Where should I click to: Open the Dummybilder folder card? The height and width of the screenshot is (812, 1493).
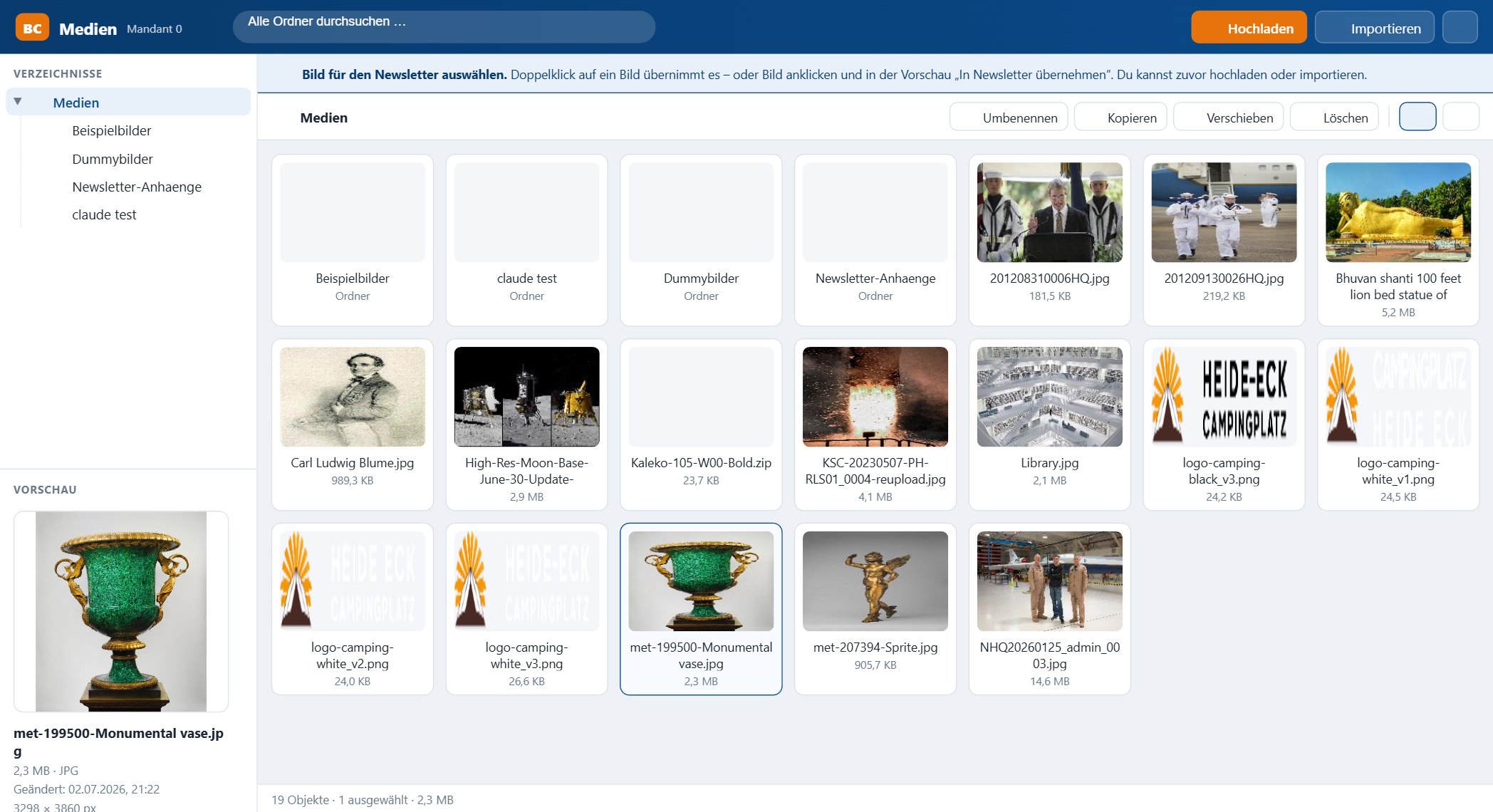[701, 240]
